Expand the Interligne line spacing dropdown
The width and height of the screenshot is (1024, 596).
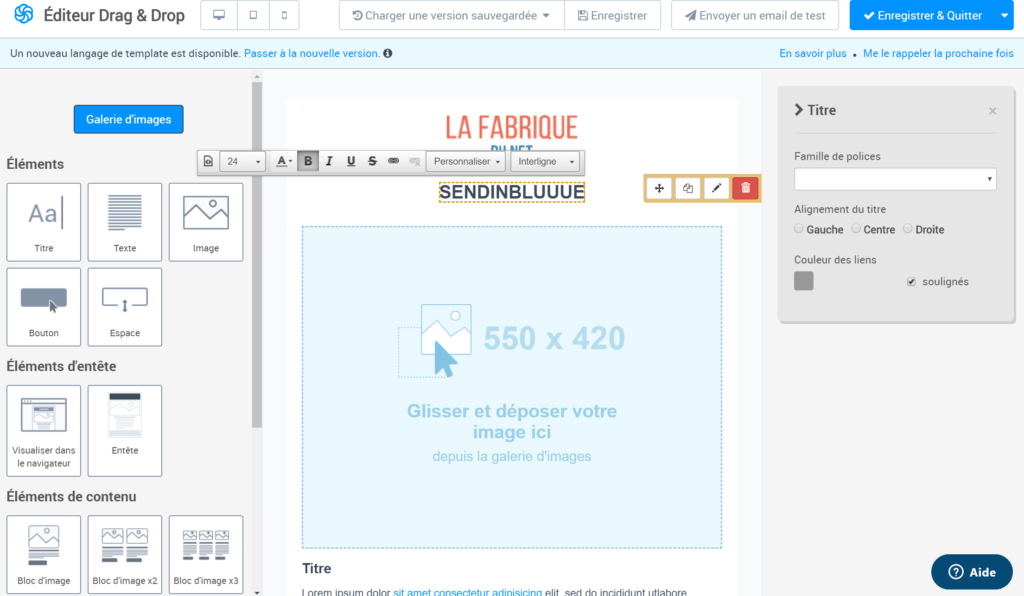[x=546, y=161]
